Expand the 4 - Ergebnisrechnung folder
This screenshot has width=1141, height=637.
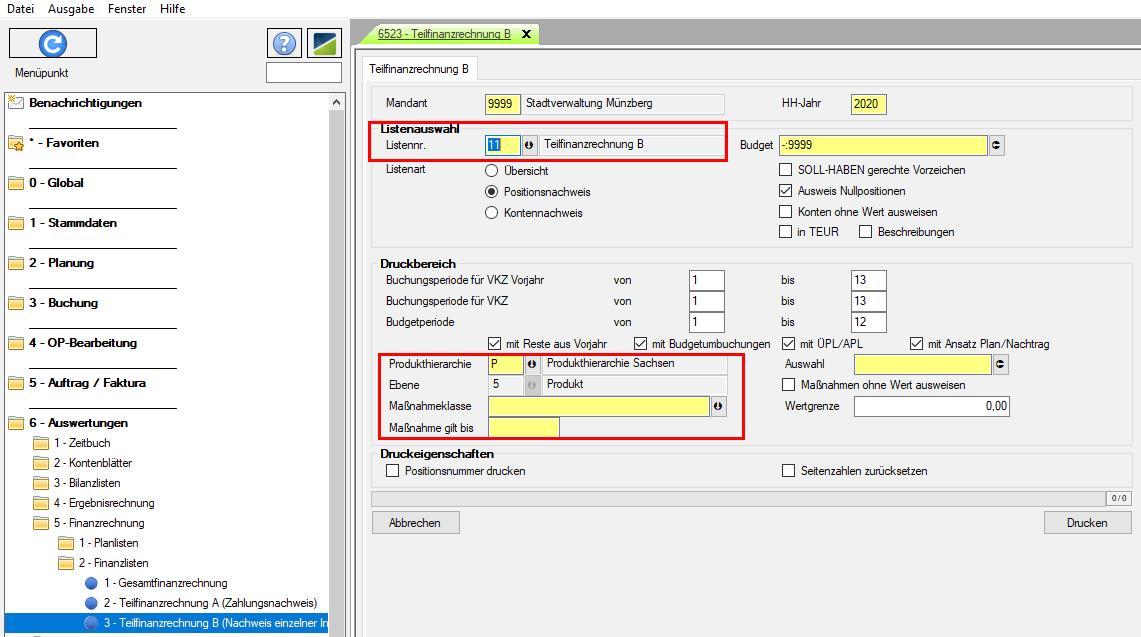point(41,503)
